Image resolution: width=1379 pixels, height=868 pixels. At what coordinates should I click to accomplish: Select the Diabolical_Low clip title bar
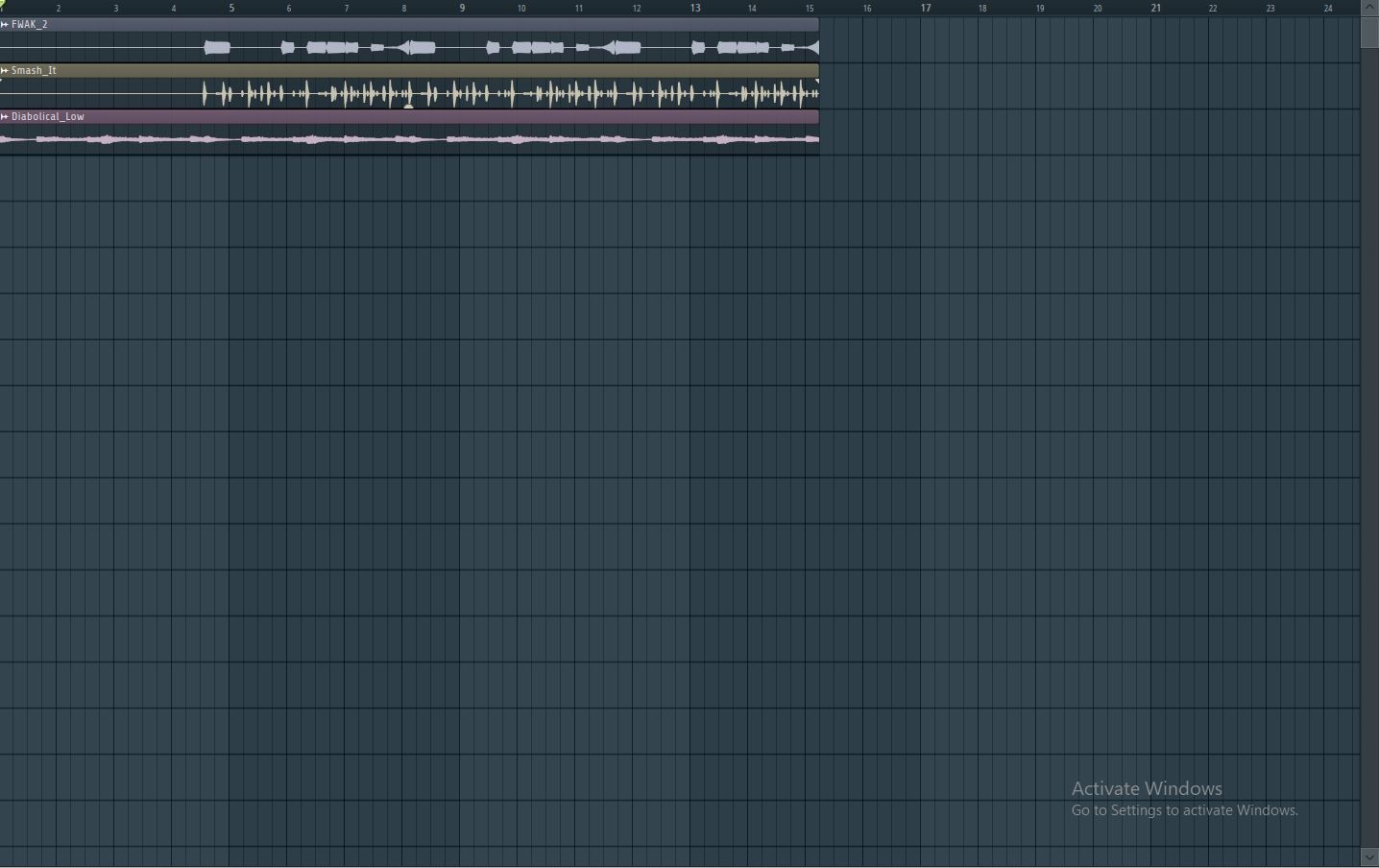click(x=409, y=116)
